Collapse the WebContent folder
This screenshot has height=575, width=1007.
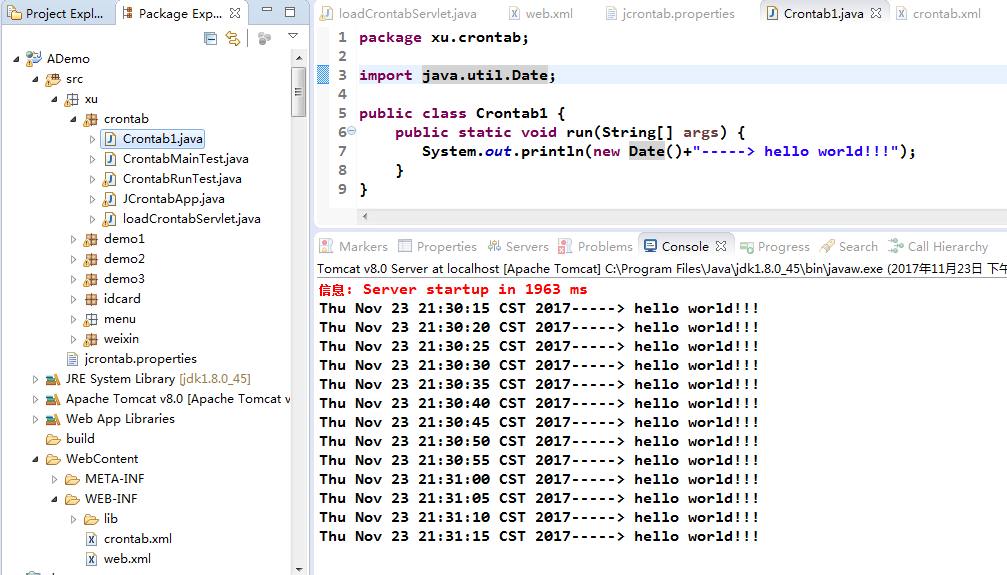36,459
